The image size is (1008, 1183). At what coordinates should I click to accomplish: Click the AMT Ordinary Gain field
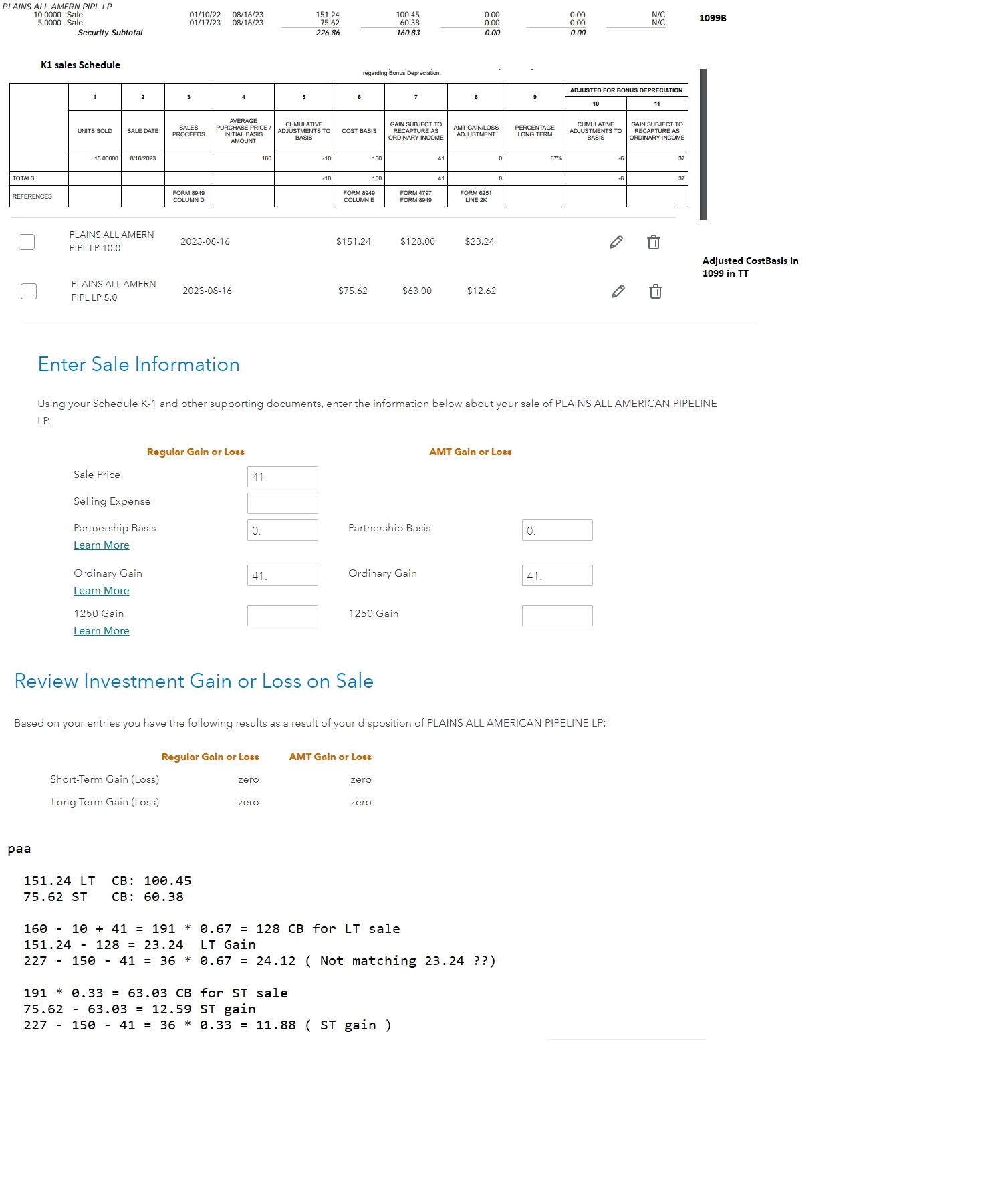(557, 575)
